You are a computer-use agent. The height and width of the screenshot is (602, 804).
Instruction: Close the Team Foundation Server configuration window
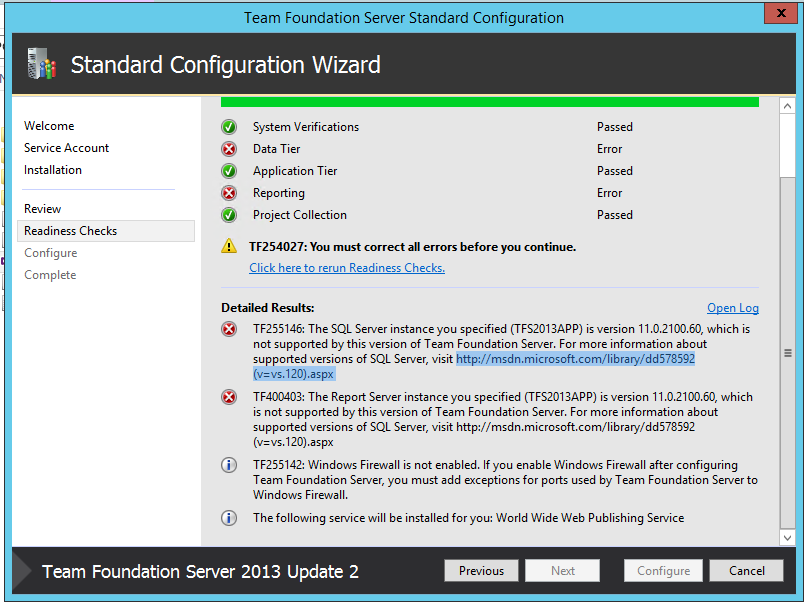pyautogui.click(x=780, y=13)
